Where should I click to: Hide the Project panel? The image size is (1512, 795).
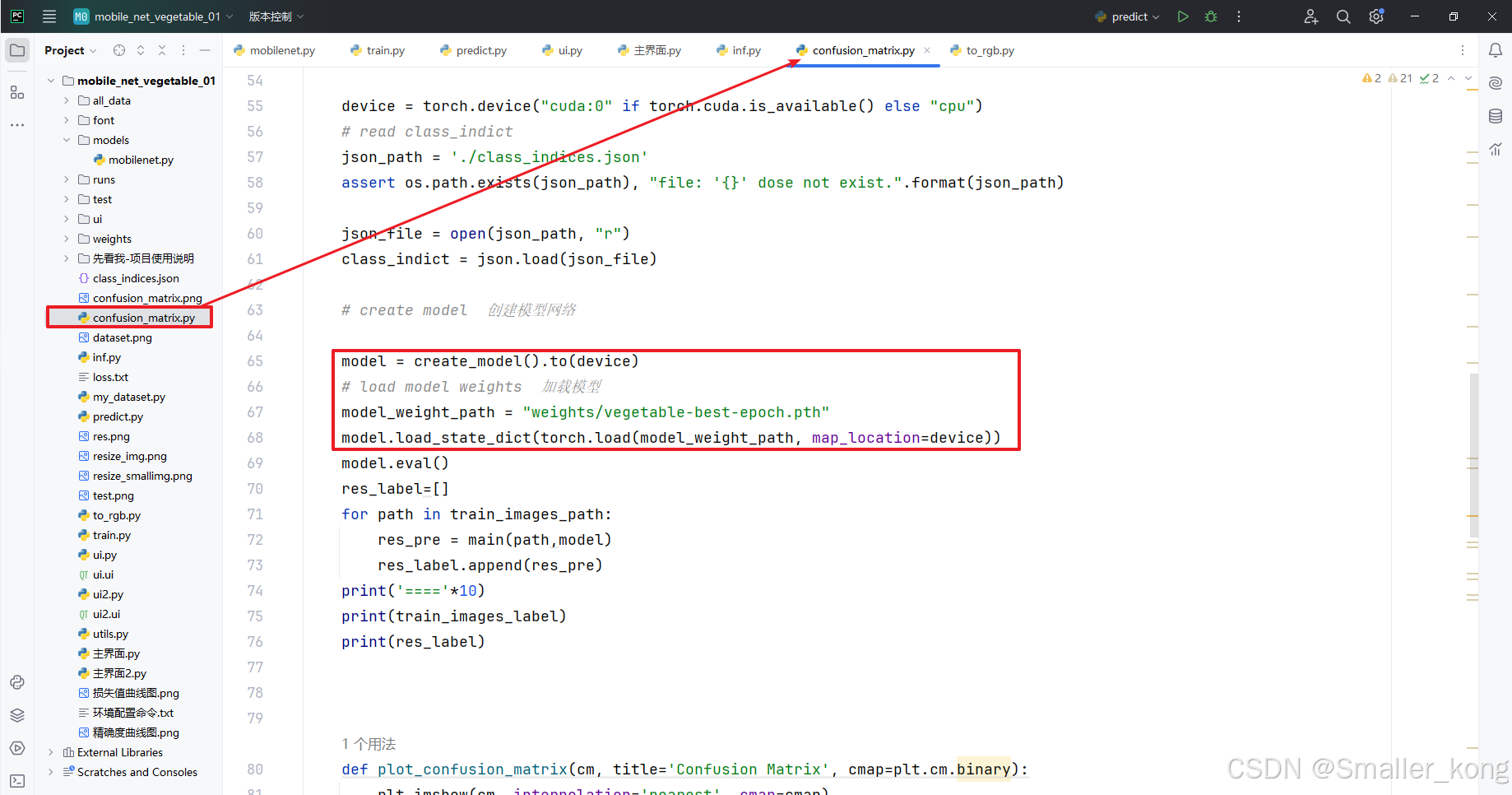(205, 50)
